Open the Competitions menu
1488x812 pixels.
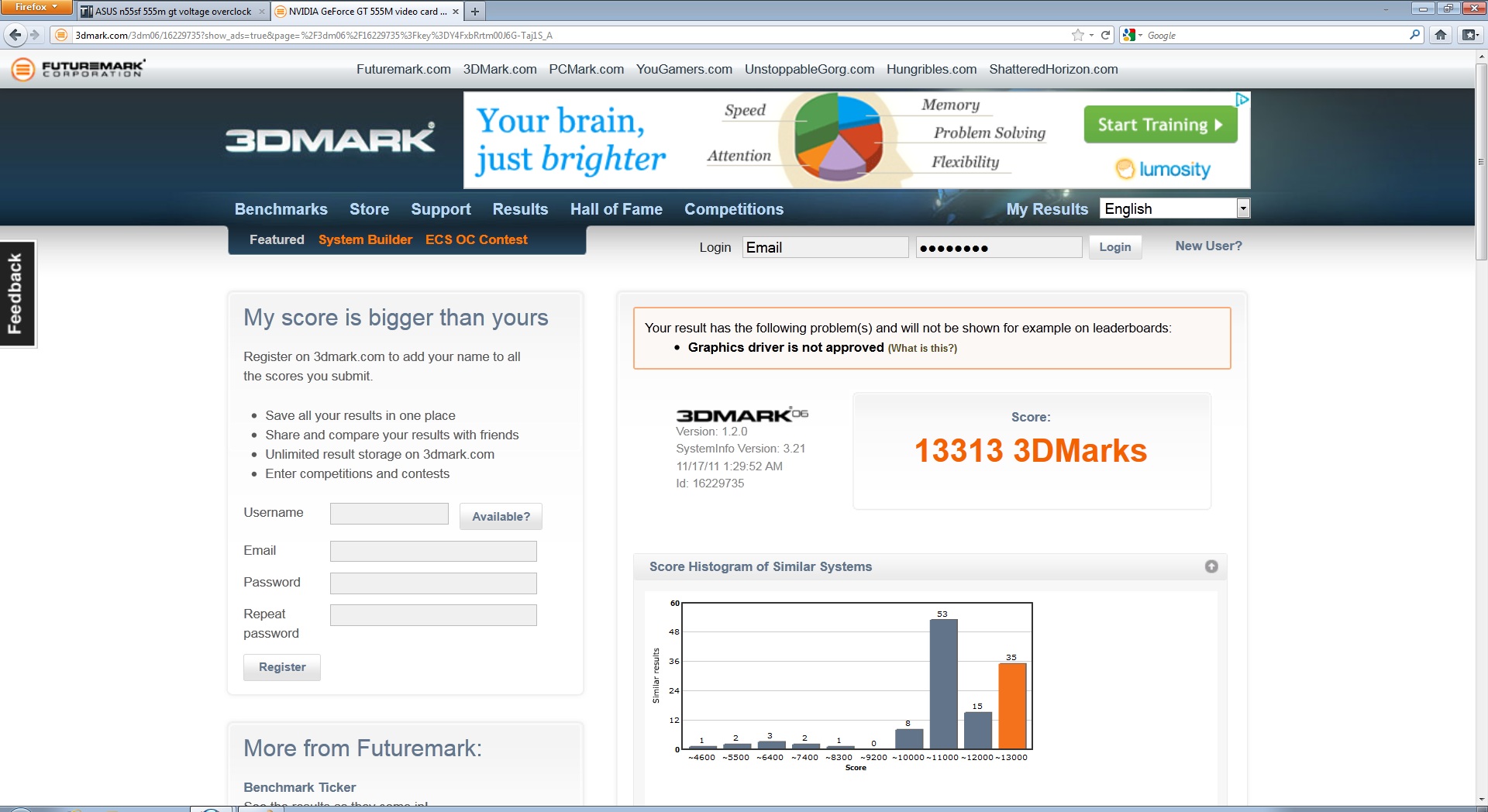[x=734, y=209]
